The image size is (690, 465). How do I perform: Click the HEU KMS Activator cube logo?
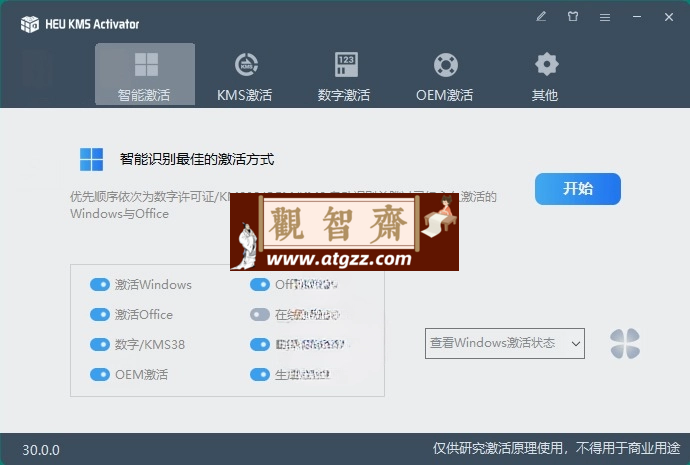(29, 24)
